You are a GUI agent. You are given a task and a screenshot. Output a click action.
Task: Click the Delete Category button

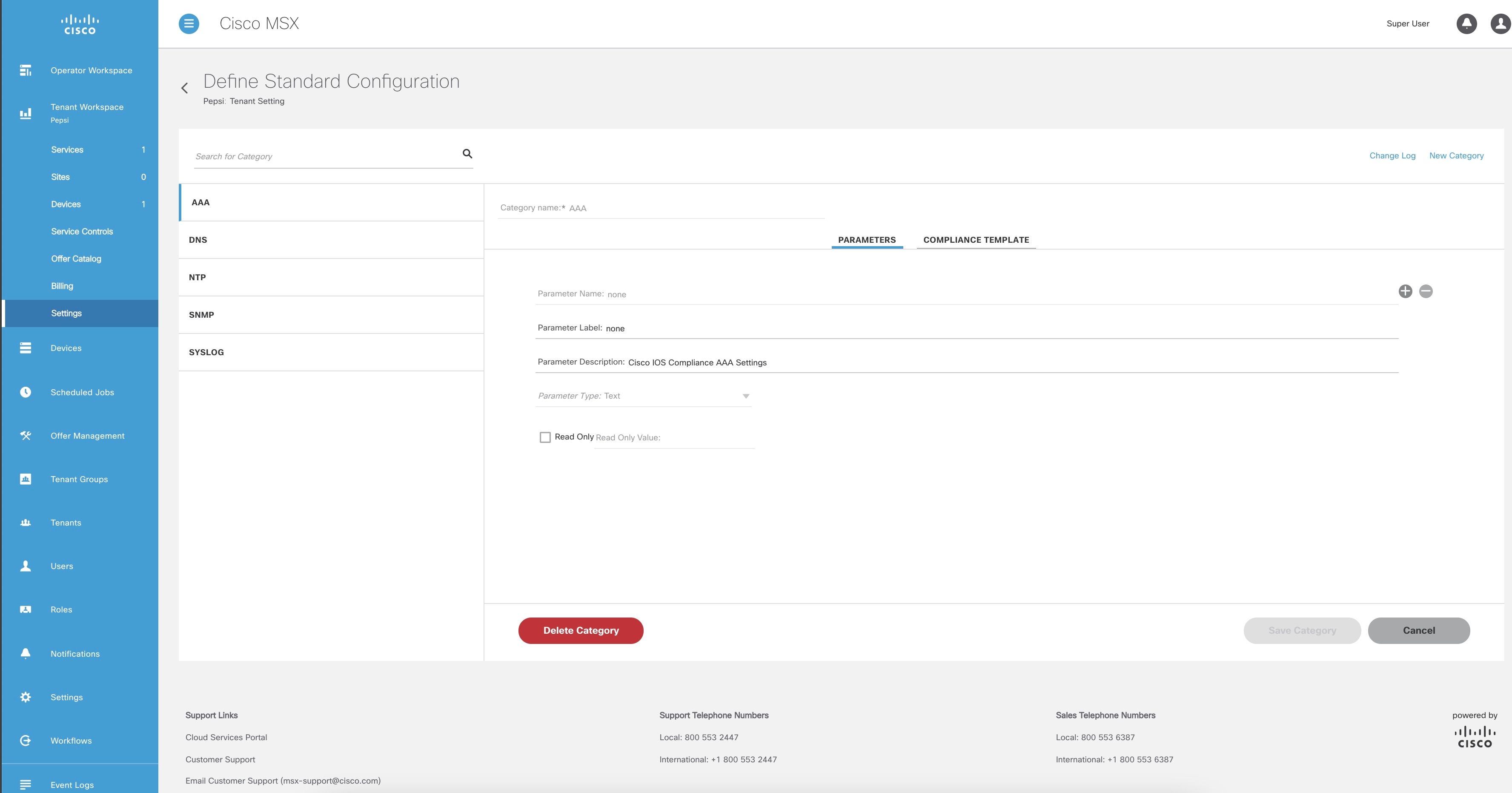pos(581,630)
